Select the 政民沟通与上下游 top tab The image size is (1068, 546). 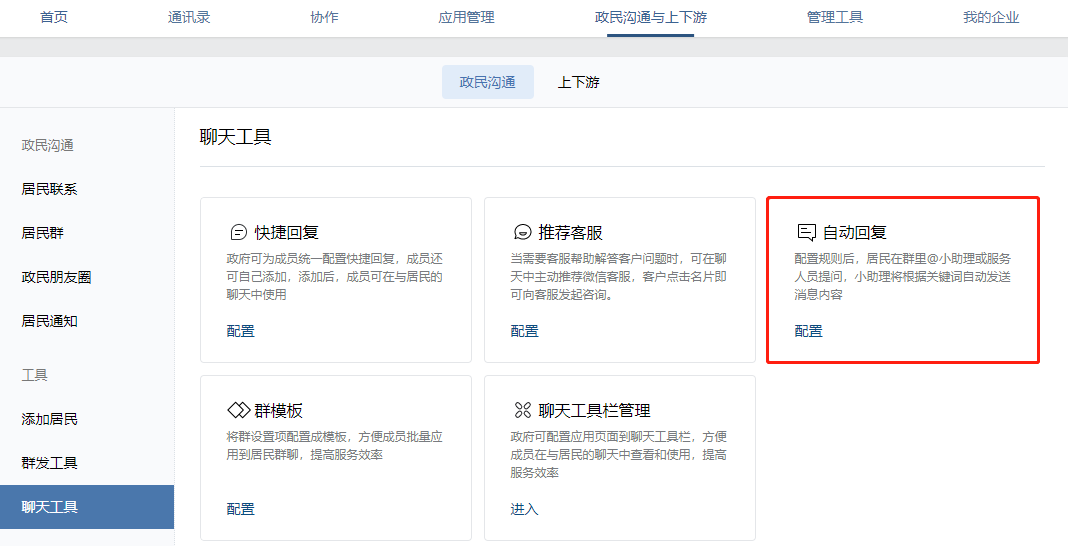tap(650, 18)
